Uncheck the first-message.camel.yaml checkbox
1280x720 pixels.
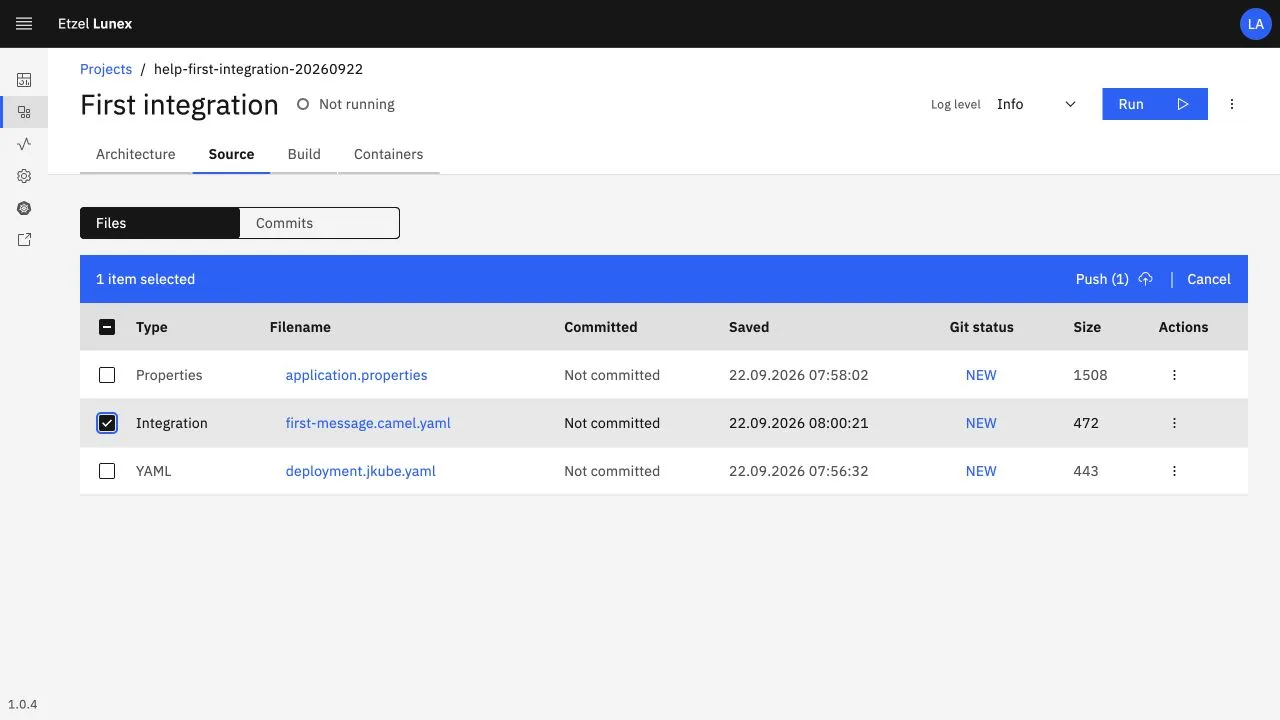tap(107, 423)
